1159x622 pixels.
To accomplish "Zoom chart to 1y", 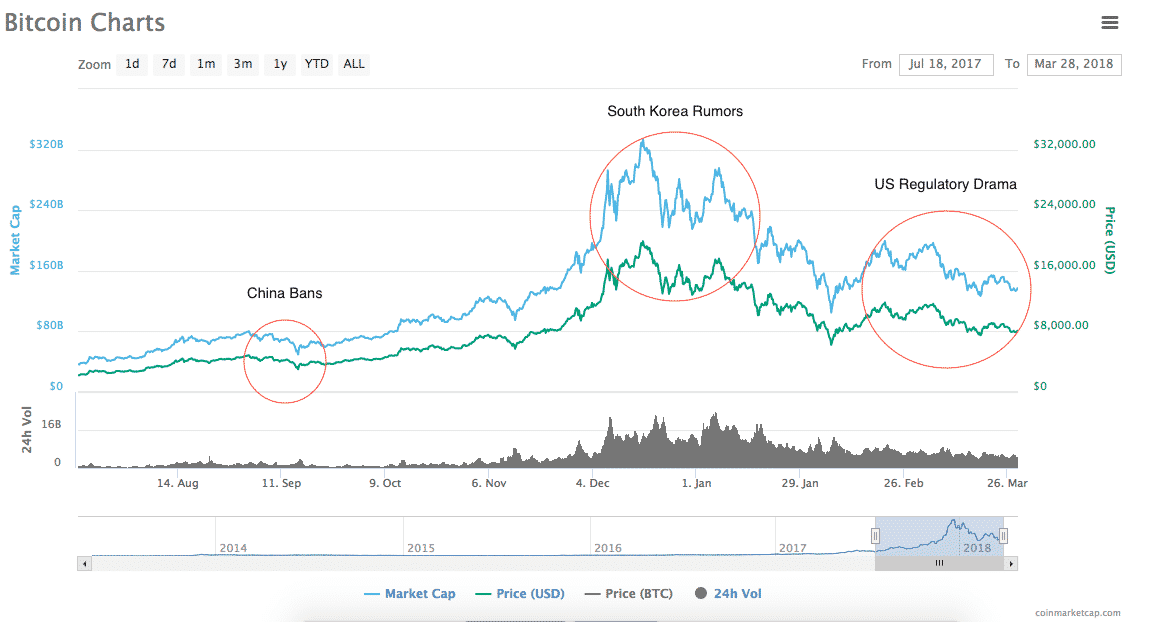I will [280, 64].
